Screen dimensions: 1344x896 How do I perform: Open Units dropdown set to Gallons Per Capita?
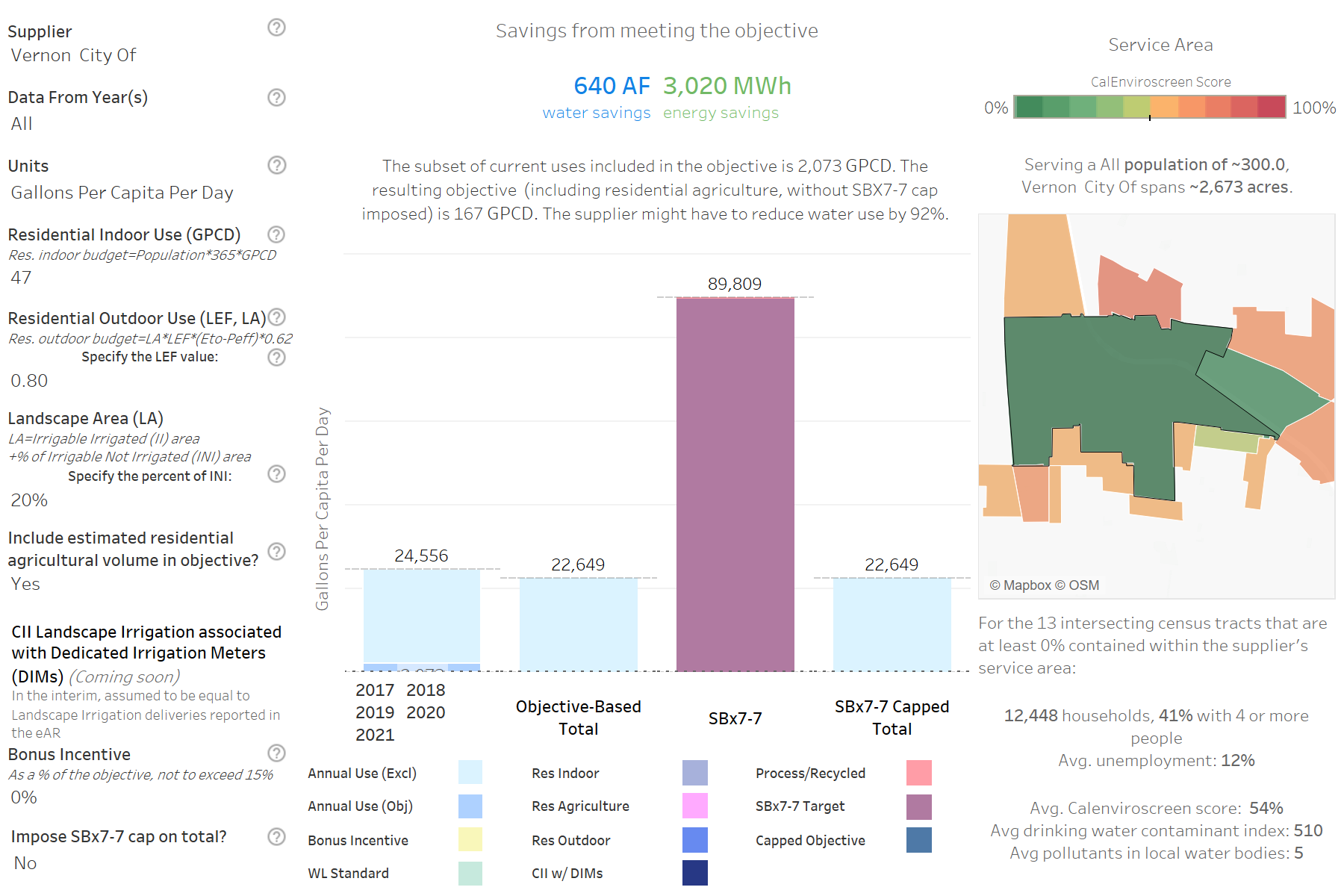pyautogui.click(x=122, y=193)
